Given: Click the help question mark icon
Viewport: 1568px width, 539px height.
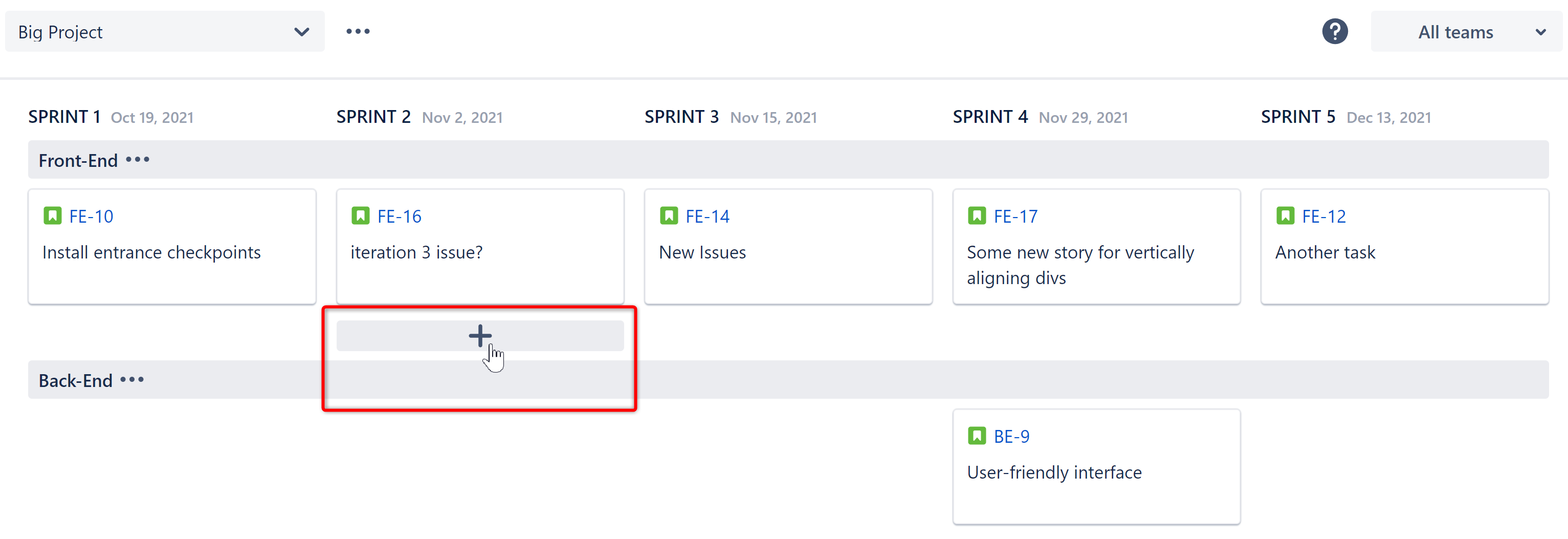Looking at the screenshot, I should click(1334, 32).
